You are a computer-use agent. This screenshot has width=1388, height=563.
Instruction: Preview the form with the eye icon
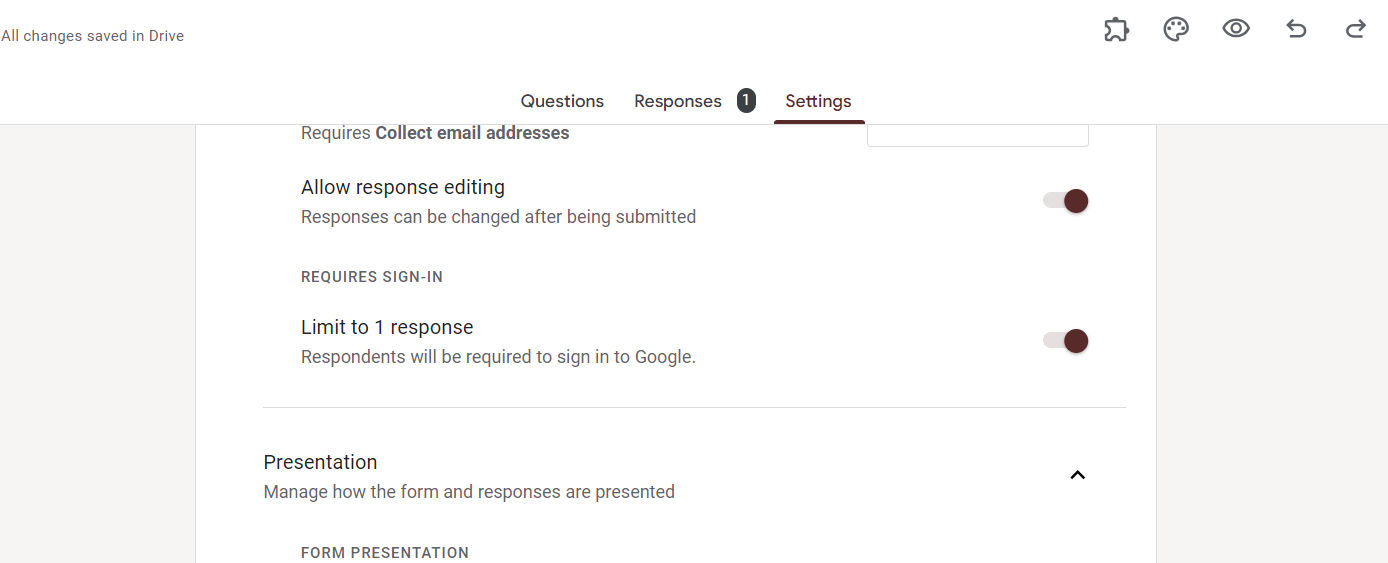point(1236,29)
